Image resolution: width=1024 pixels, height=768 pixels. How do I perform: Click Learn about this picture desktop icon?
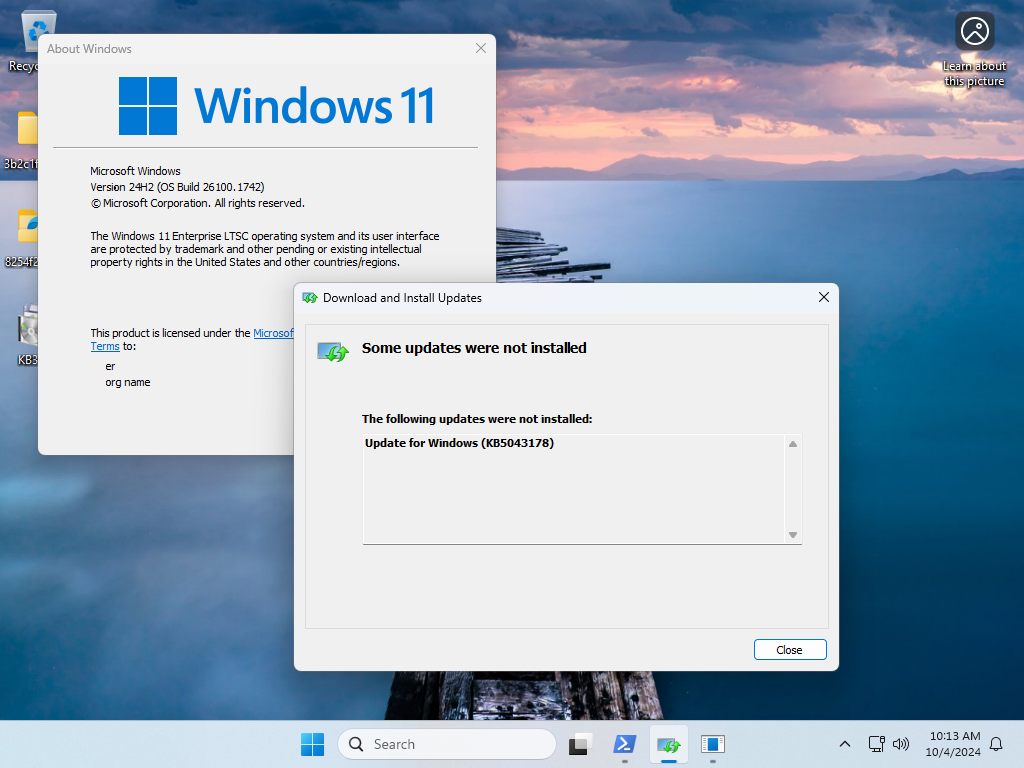[x=974, y=50]
